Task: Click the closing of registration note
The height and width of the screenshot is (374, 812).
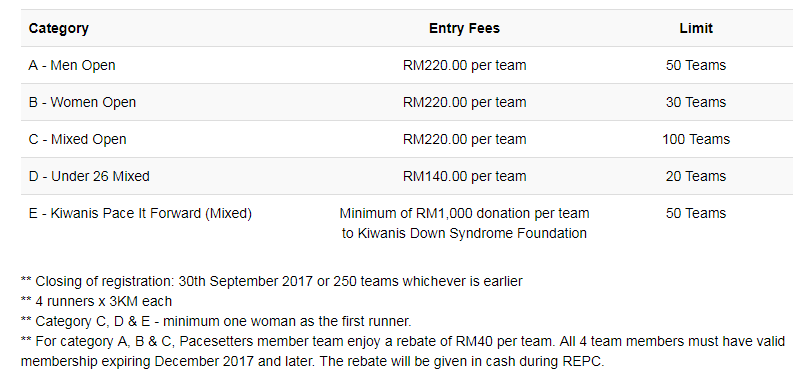Action: (271, 281)
